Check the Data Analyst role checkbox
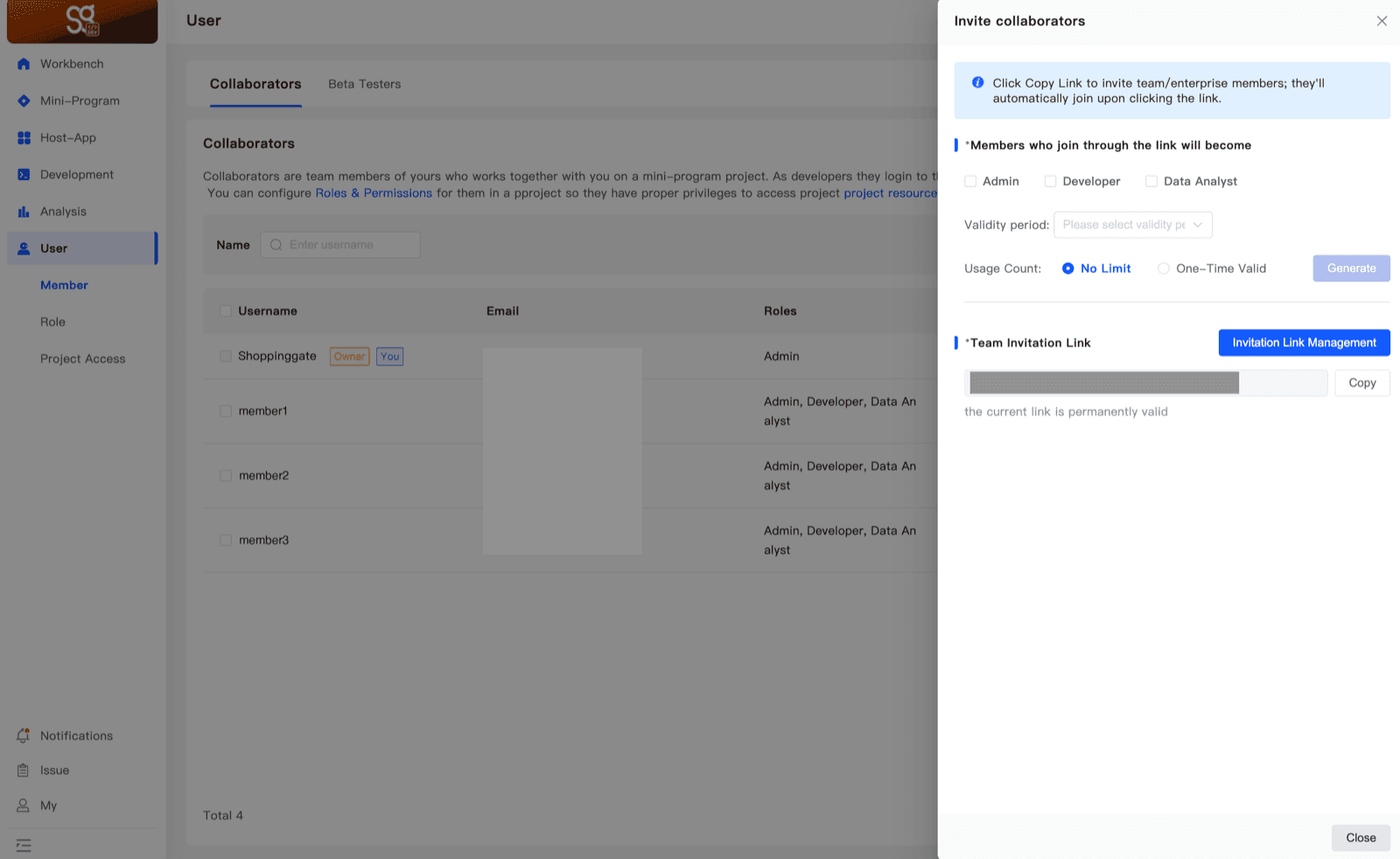This screenshot has width=1400, height=859. coord(1151,181)
